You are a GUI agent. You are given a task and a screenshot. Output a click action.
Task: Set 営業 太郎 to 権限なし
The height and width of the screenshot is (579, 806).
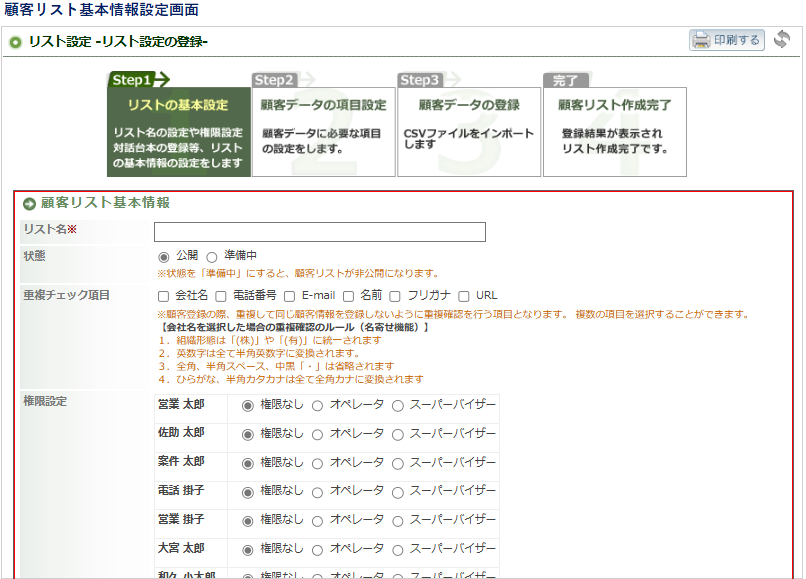click(x=248, y=406)
